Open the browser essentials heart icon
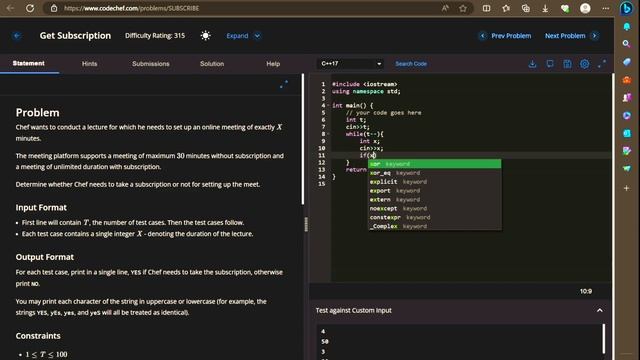The height and width of the screenshot is (360, 640). point(565,8)
